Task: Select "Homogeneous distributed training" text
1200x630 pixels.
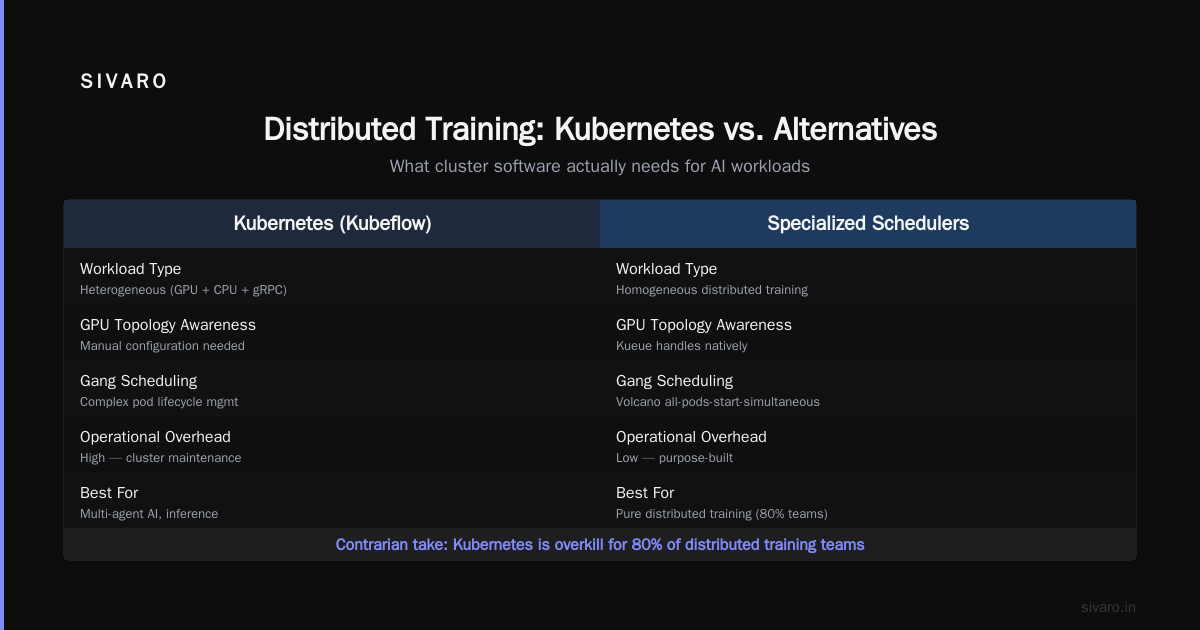Action: point(712,290)
